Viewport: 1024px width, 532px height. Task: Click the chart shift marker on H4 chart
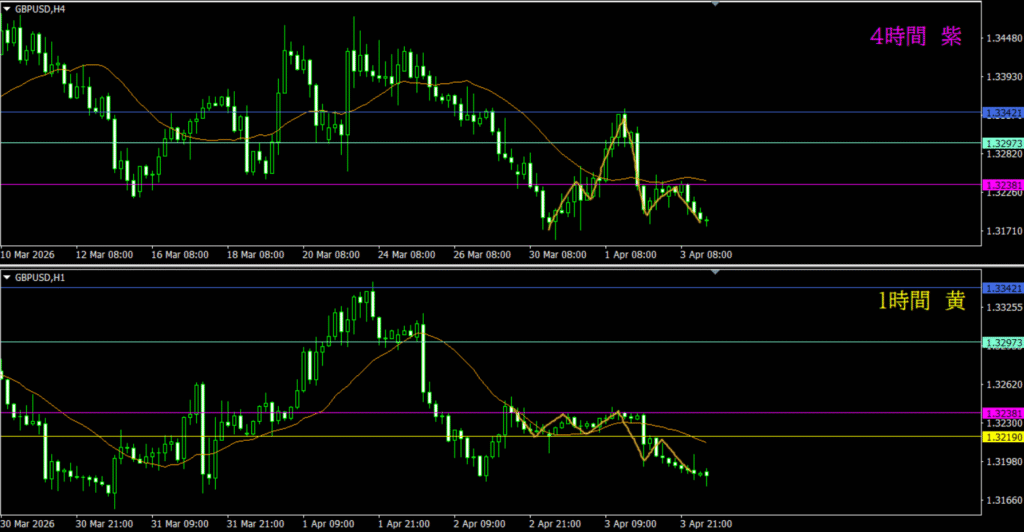pyautogui.click(x=715, y=4)
